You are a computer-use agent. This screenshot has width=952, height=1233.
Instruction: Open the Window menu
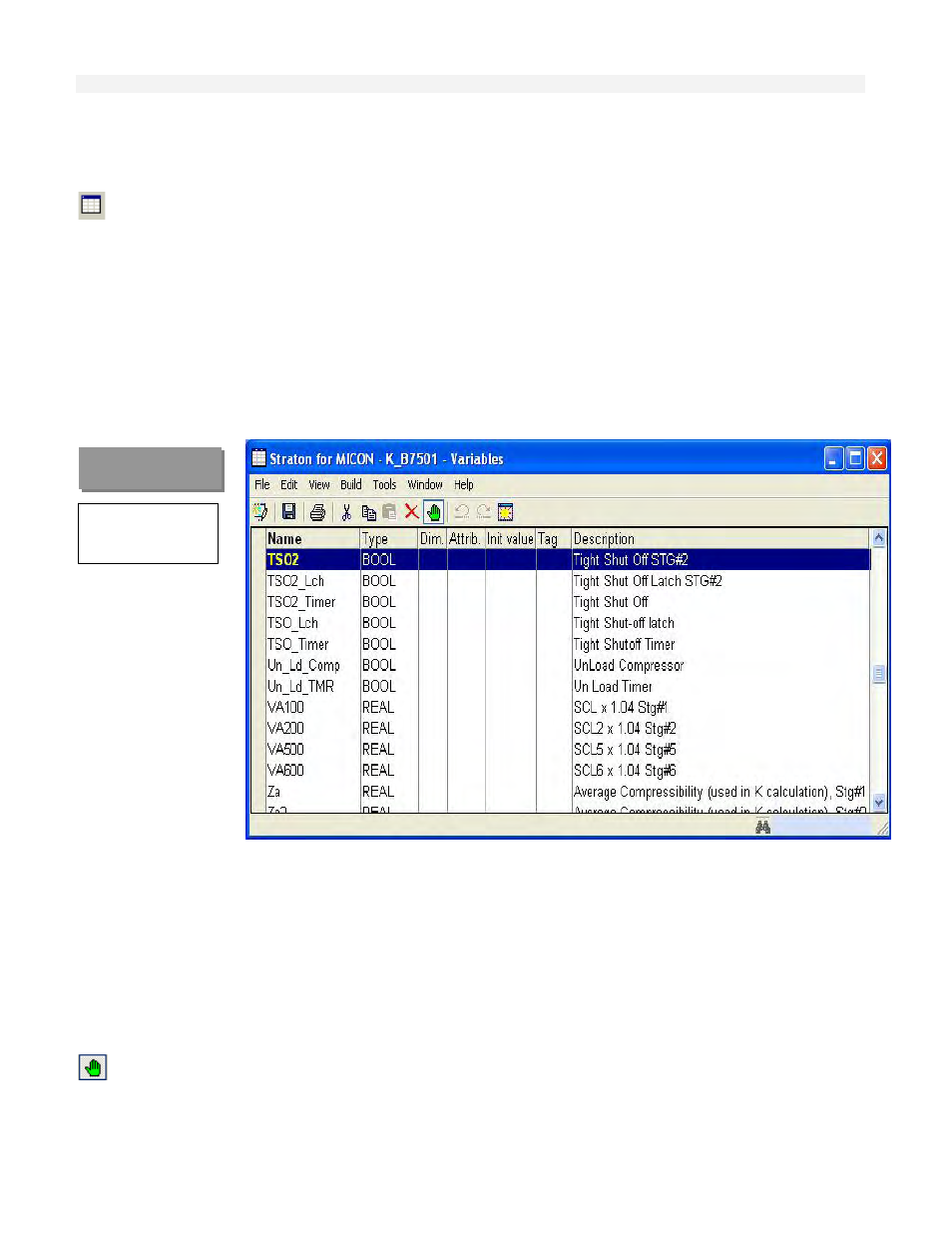(425, 484)
